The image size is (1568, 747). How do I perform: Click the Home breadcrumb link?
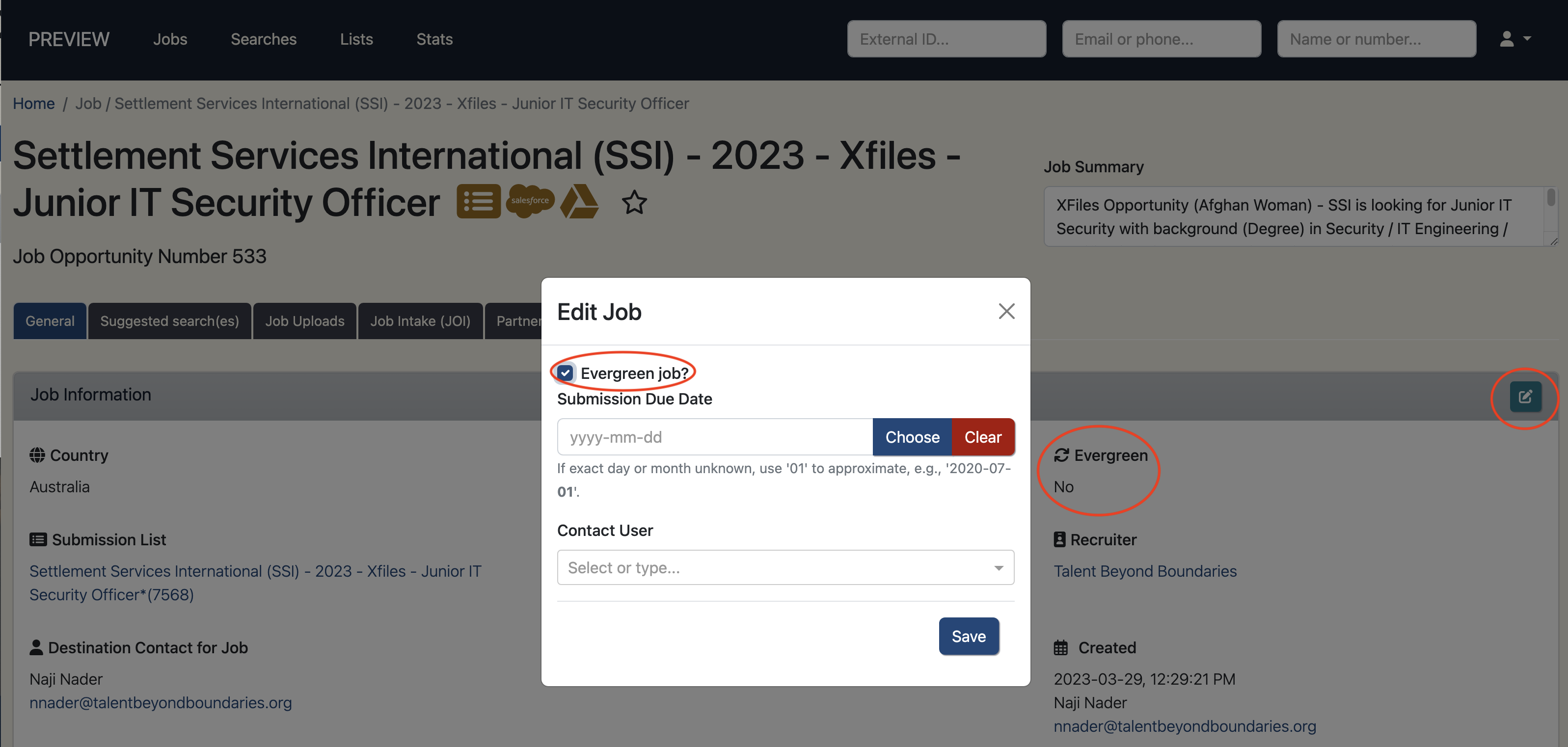click(x=33, y=104)
